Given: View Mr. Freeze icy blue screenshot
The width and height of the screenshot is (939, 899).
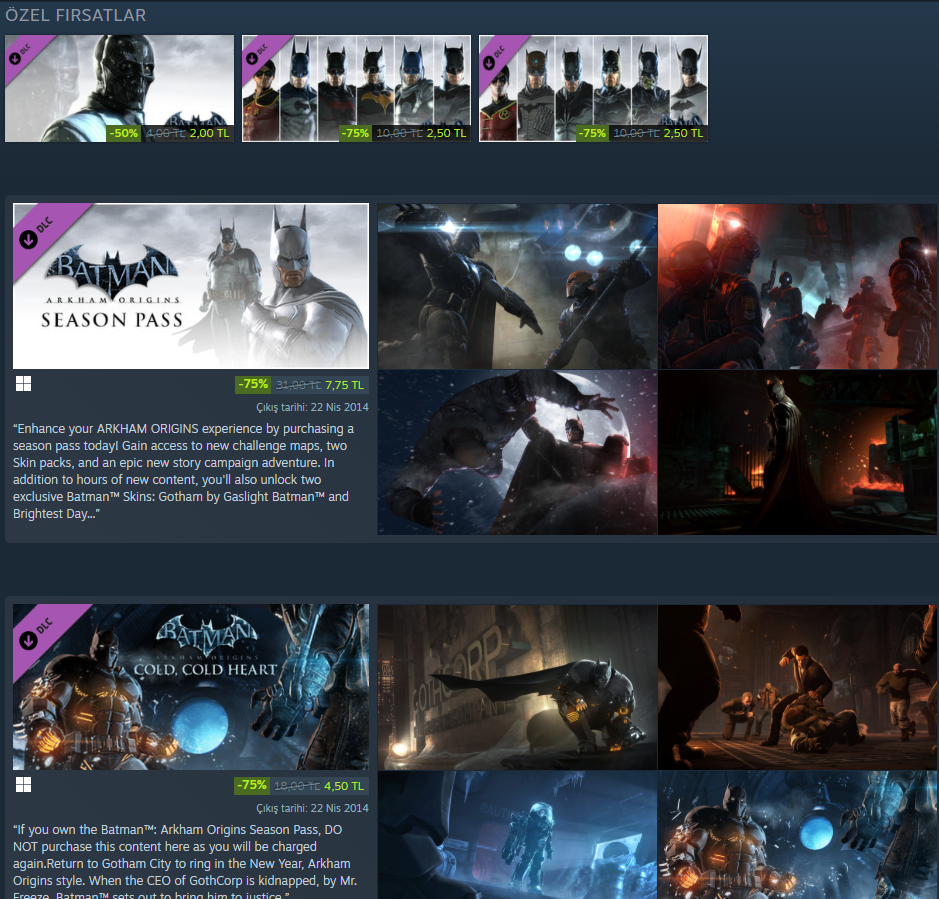Looking at the screenshot, I should 517,835.
